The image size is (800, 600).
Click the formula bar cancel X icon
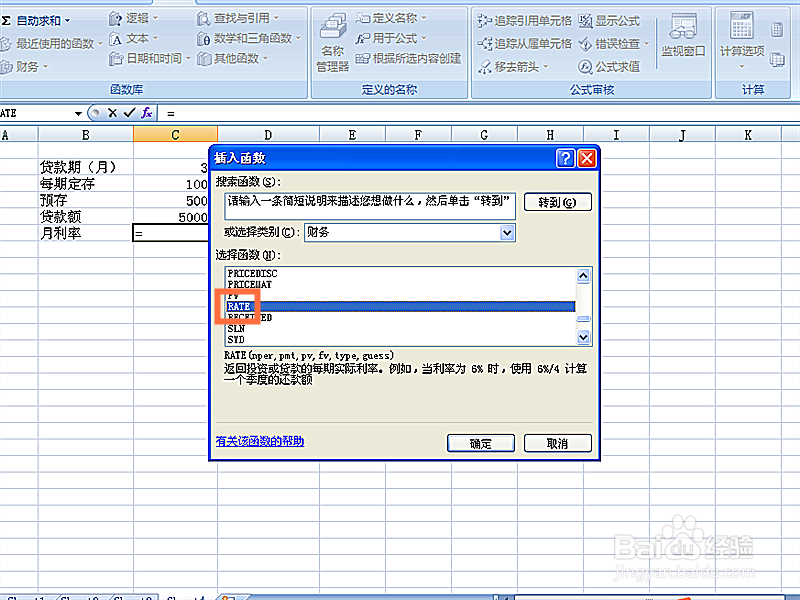pos(112,113)
